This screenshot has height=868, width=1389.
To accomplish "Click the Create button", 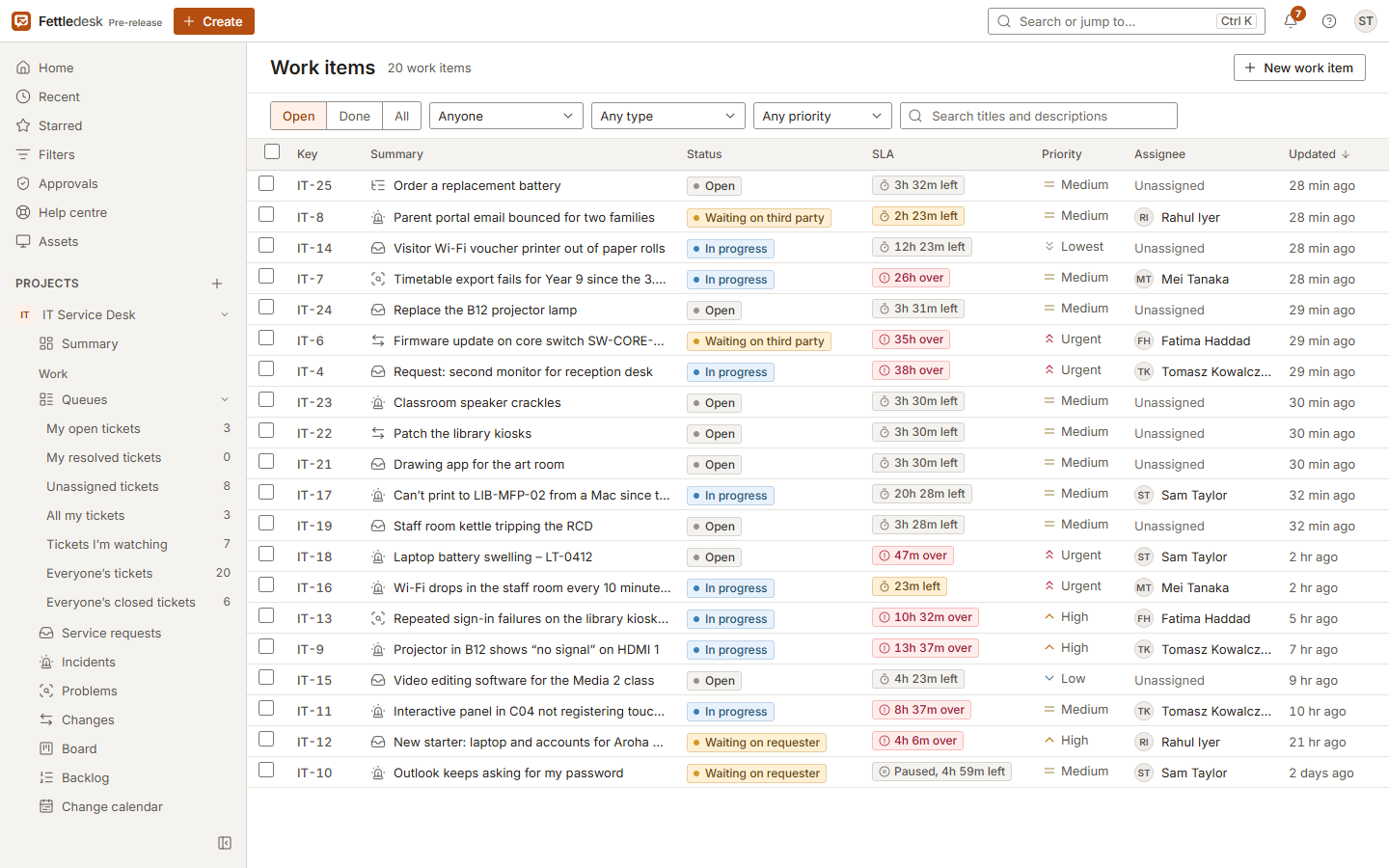I will click(x=214, y=21).
